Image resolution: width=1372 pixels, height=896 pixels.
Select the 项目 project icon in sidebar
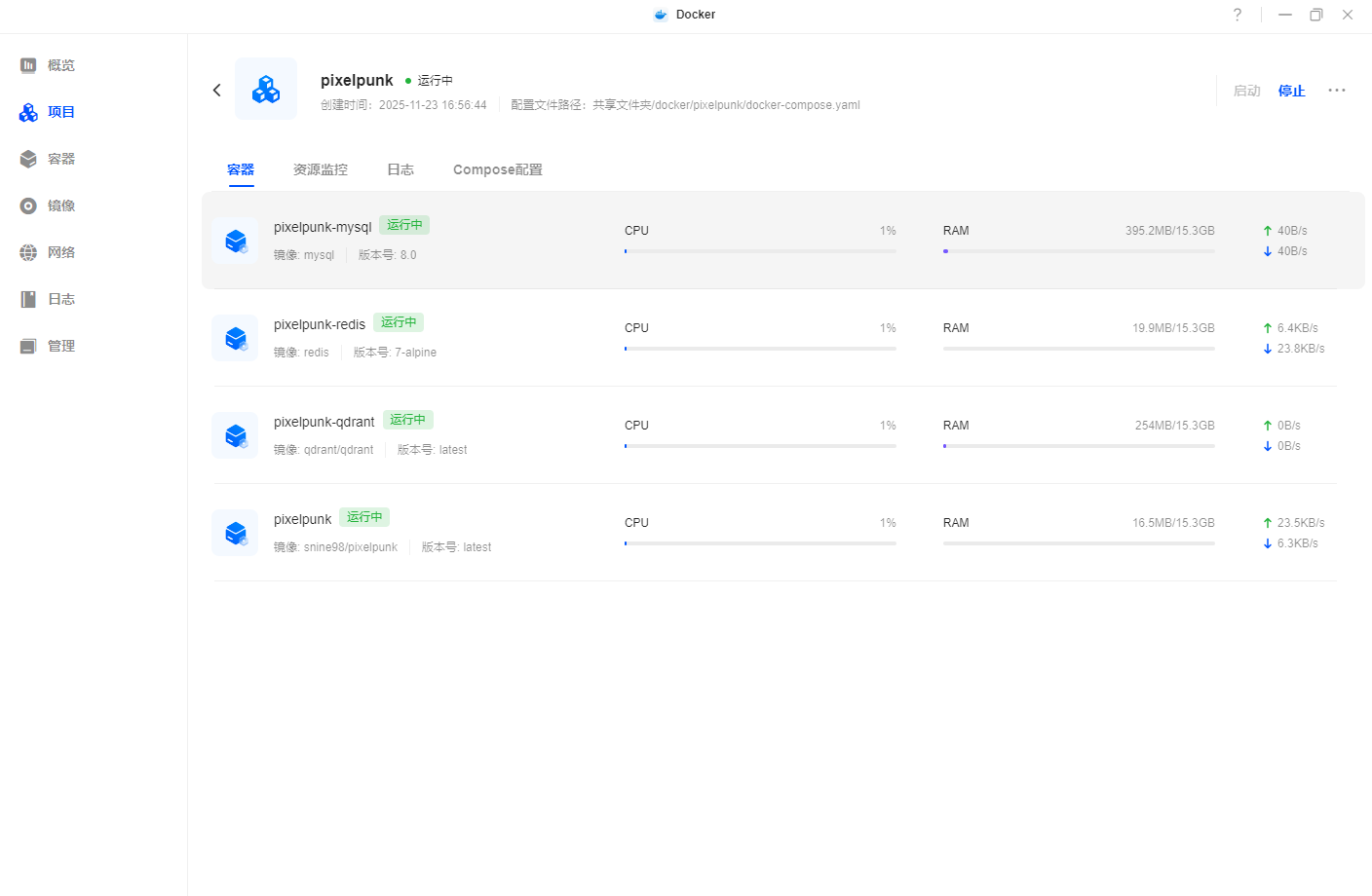tap(28, 112)
